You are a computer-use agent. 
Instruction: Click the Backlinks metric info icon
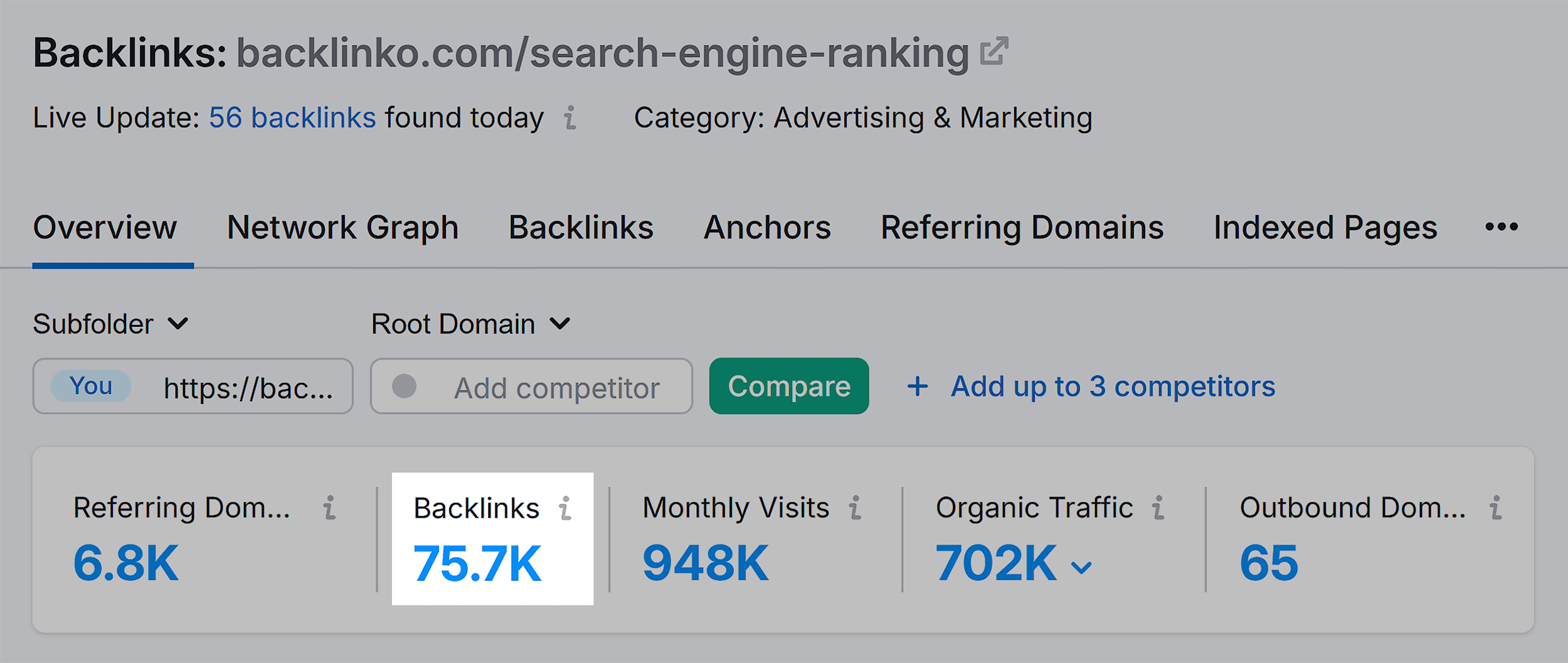[565, 508]
